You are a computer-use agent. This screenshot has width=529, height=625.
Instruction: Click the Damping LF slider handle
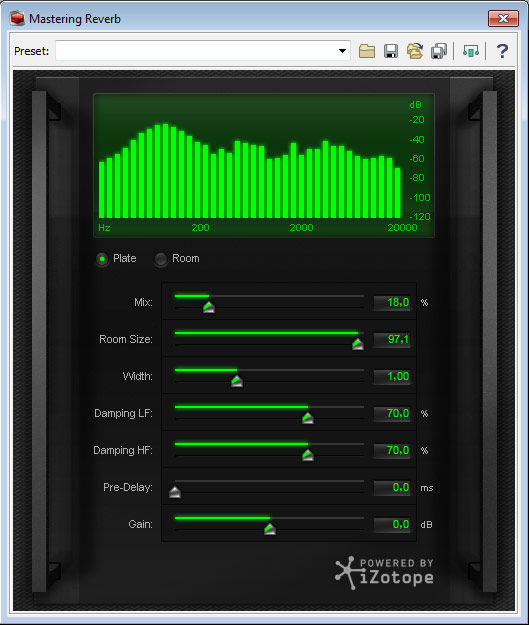click(x=308, y=418)
